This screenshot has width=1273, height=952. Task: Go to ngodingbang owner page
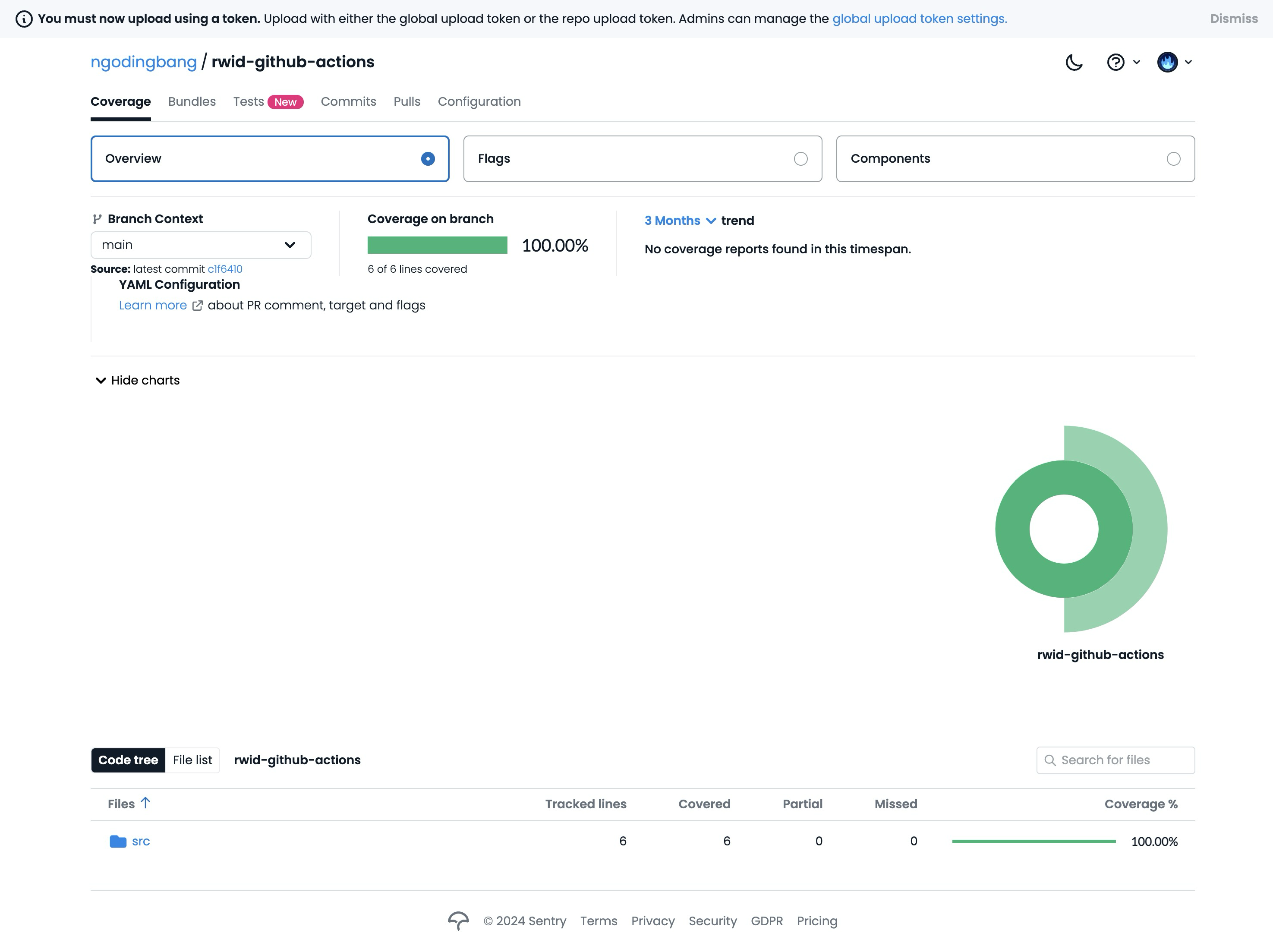144,62
